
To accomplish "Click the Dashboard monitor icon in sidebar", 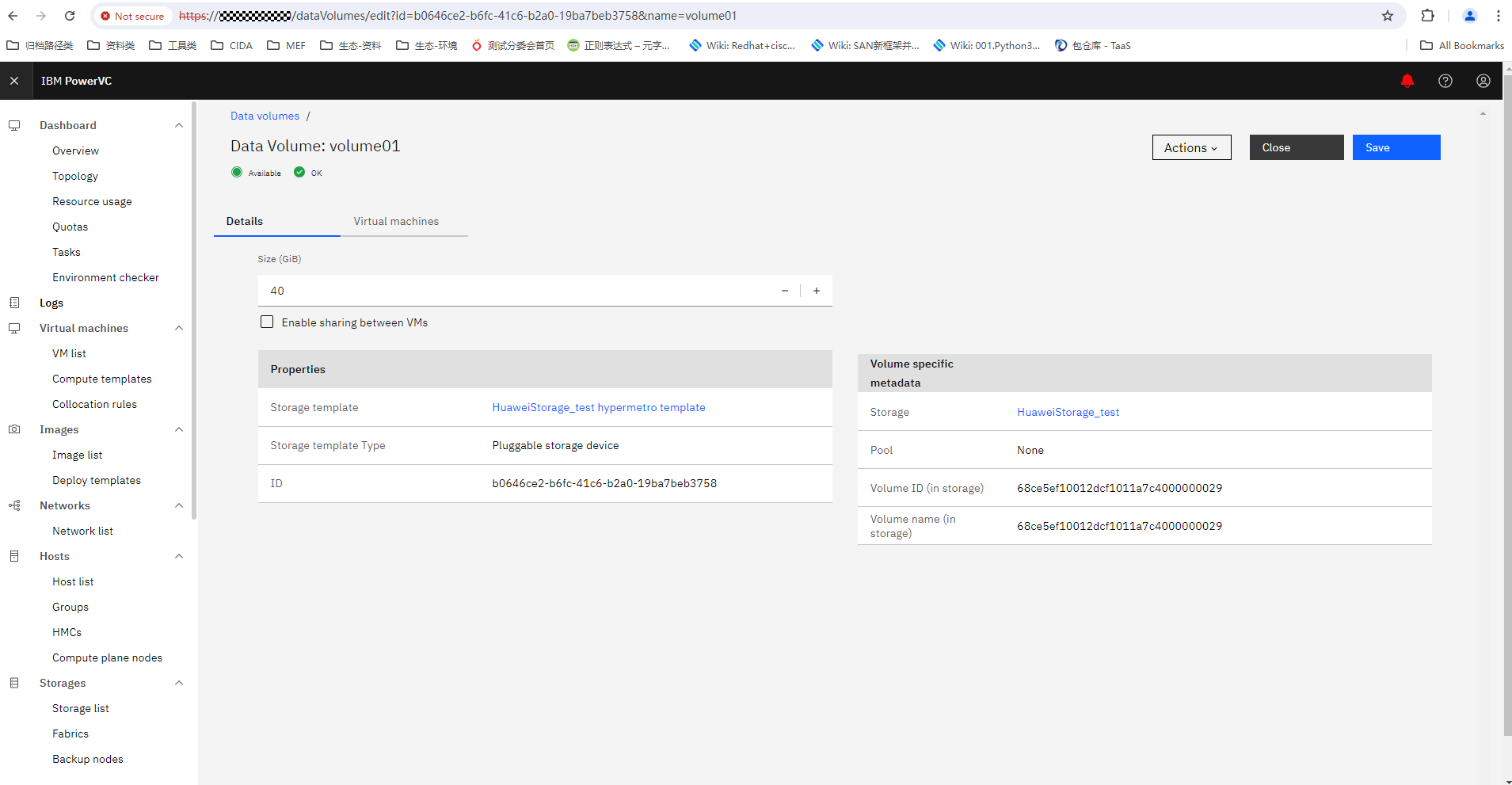I will tap(14, 125).
